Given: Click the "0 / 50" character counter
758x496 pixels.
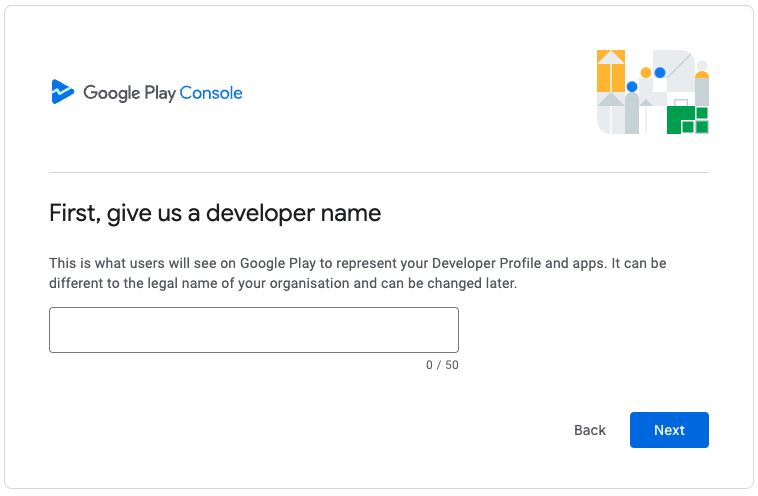Looking at the screenshot, I should tap(442, 365).
